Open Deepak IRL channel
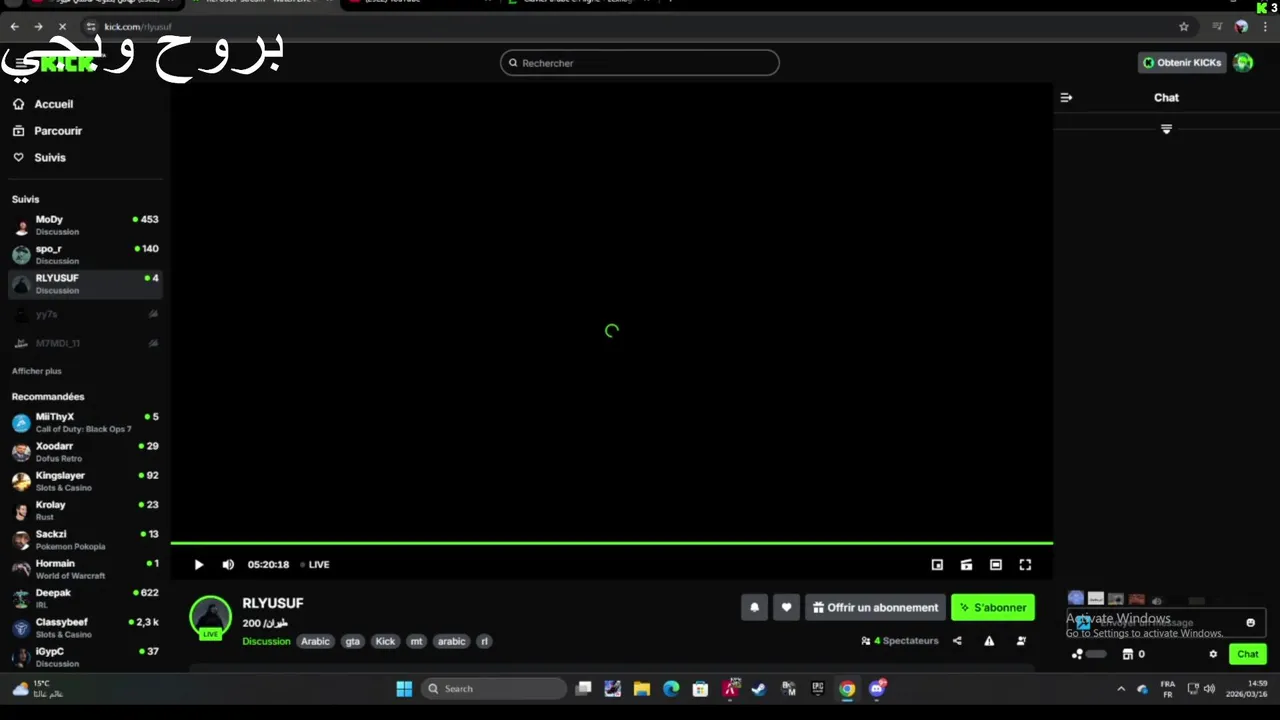The height and width of the screenshot is (720, 1280). (x=85, y=598)
